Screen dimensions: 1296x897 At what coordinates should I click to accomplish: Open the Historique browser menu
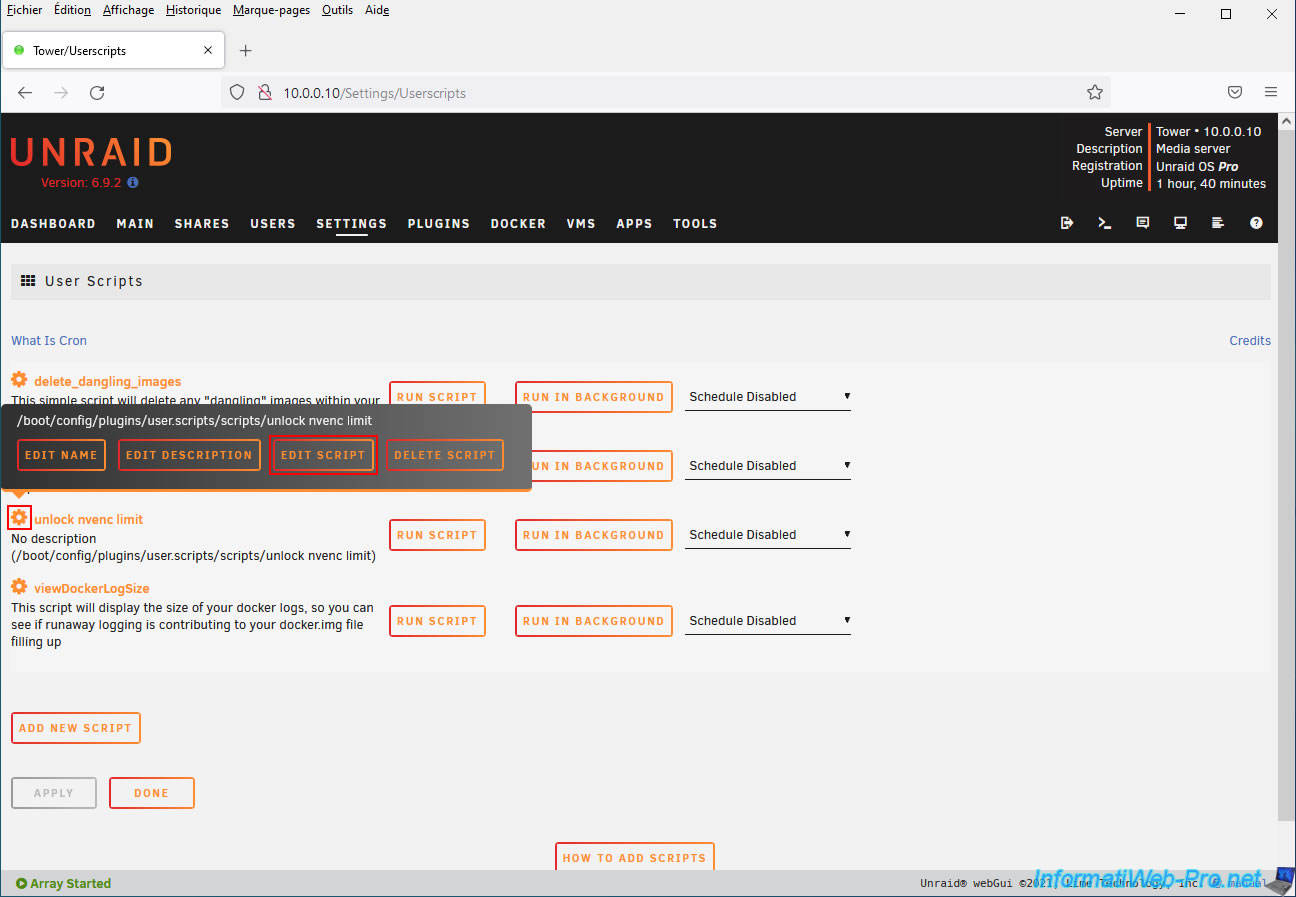pos(193,10)
